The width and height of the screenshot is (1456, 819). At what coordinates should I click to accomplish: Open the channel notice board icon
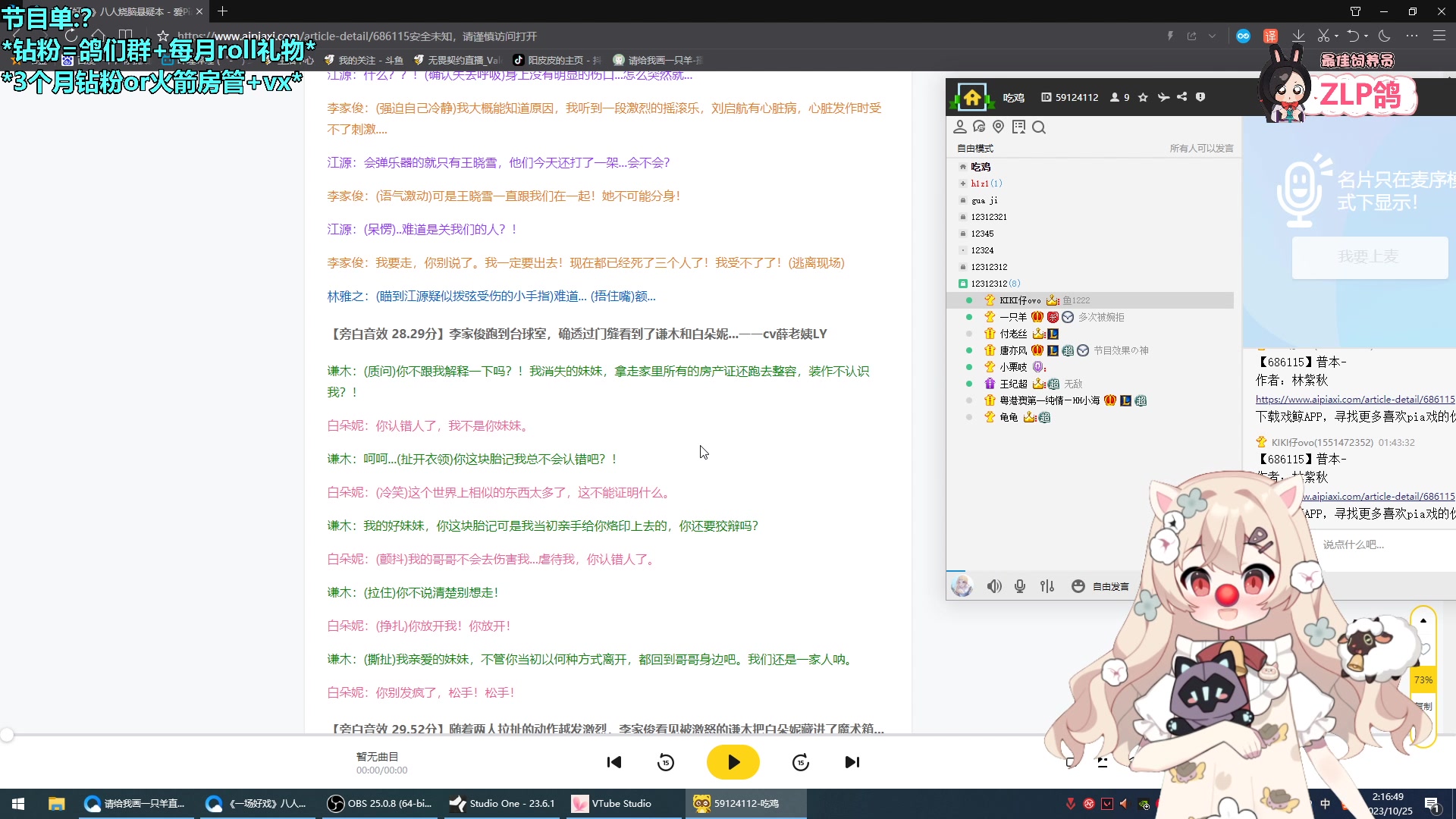click(x=1018, y=127)
